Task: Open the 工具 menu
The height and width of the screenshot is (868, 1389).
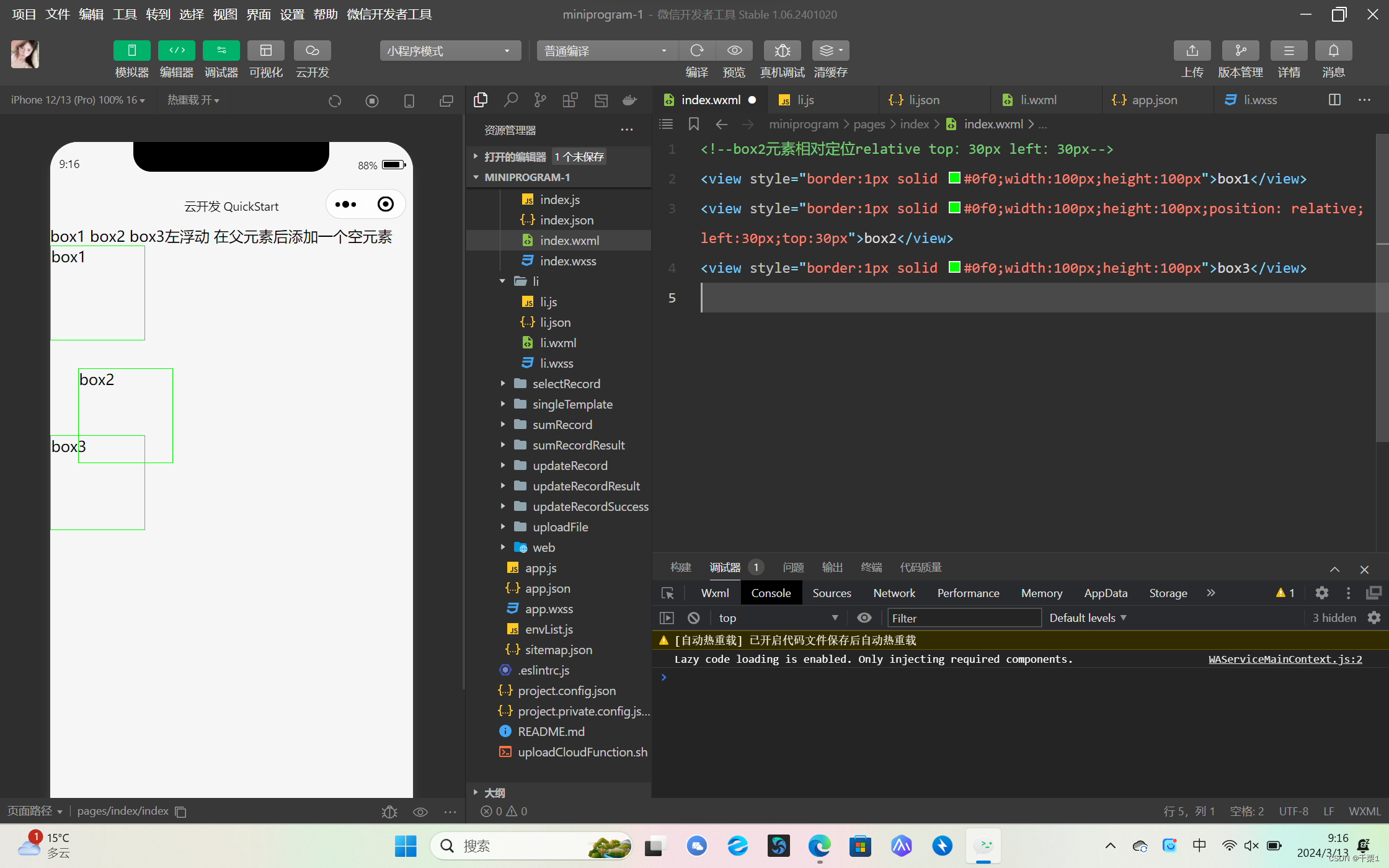Action: pos(124,14)
